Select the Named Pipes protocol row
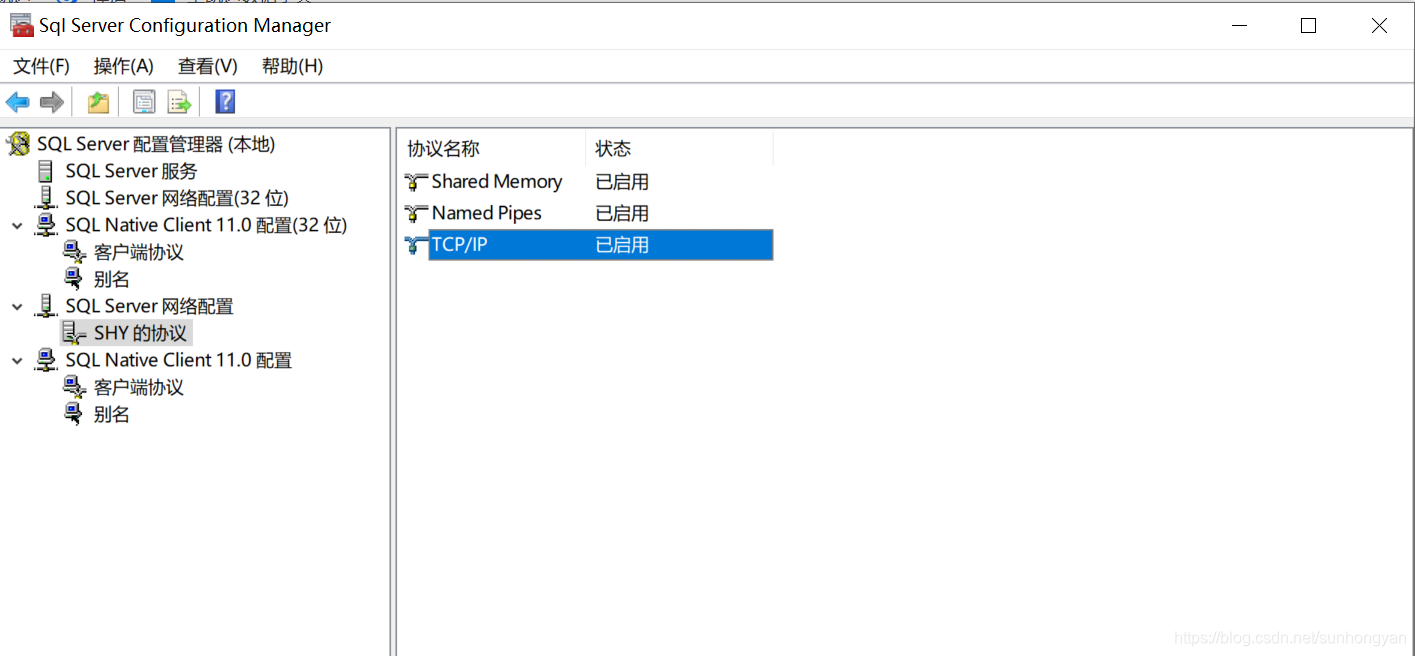 pos(588,214)
